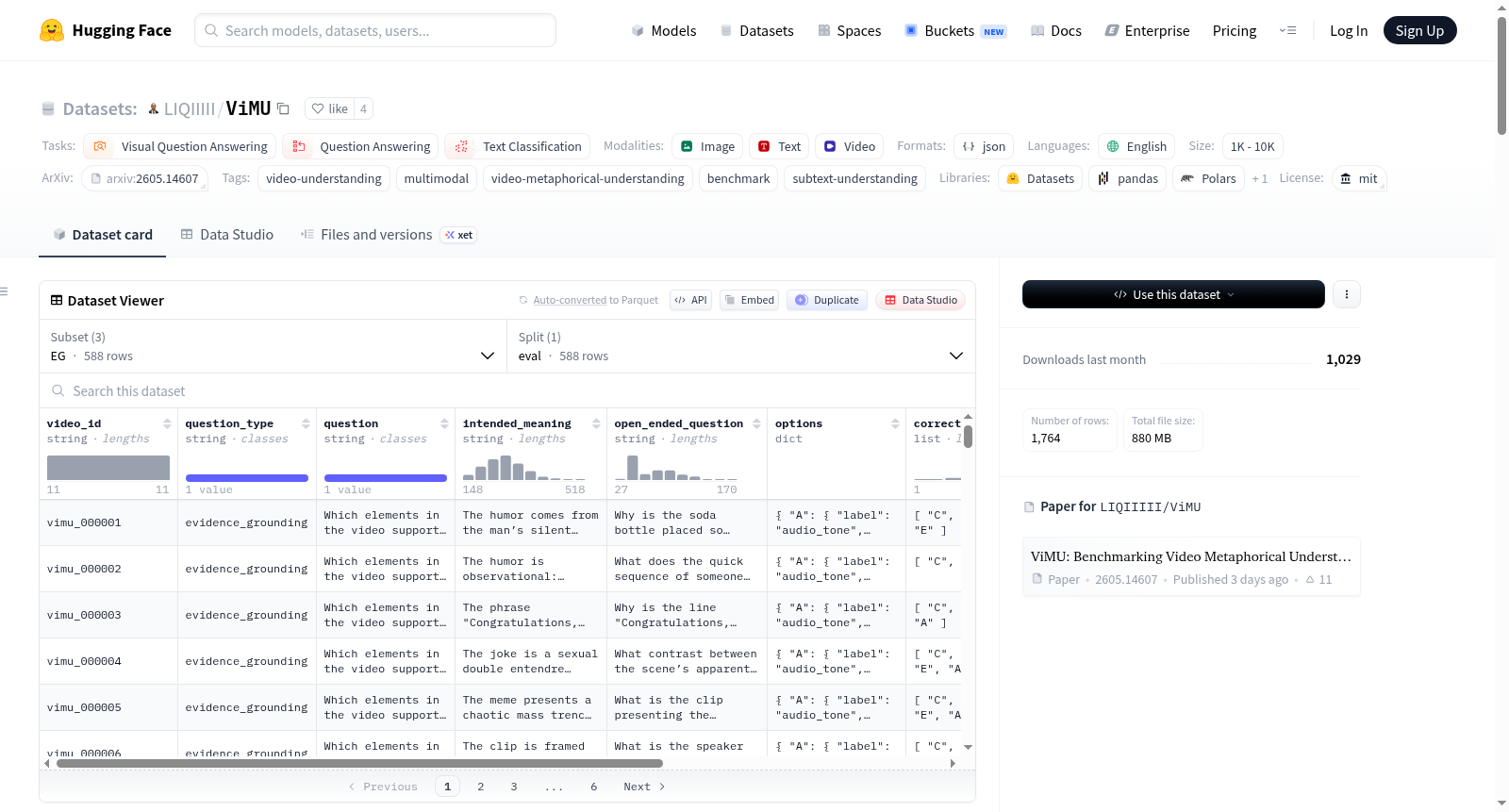Open the Files and versions tab
The image size is (1509, 812).
pos(366,235)
